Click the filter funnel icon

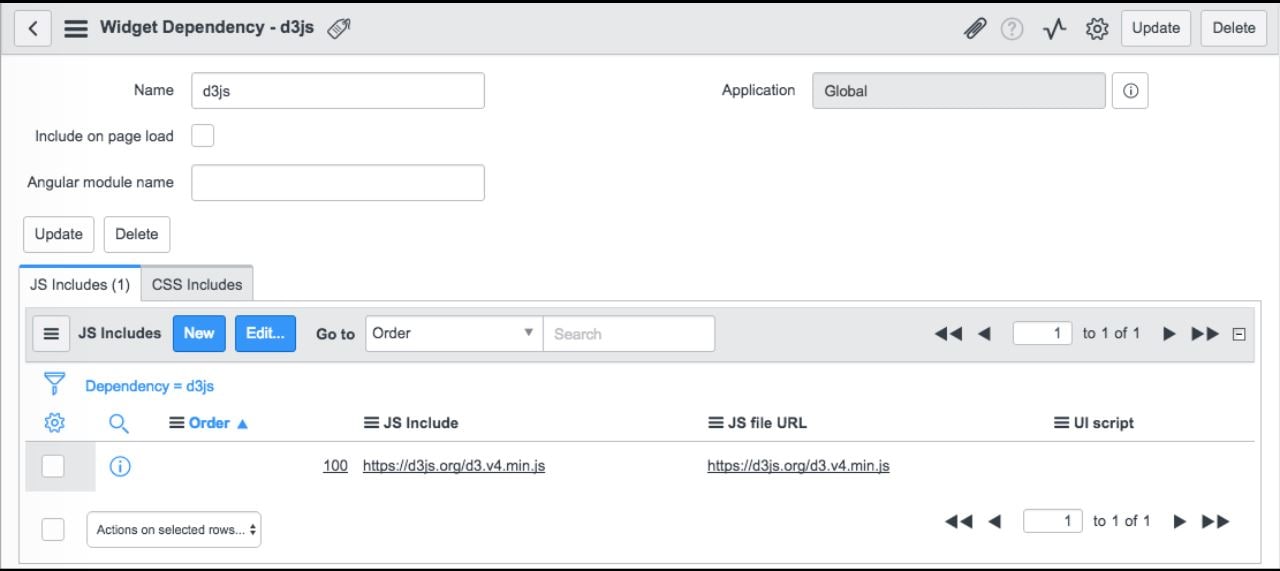54,385
